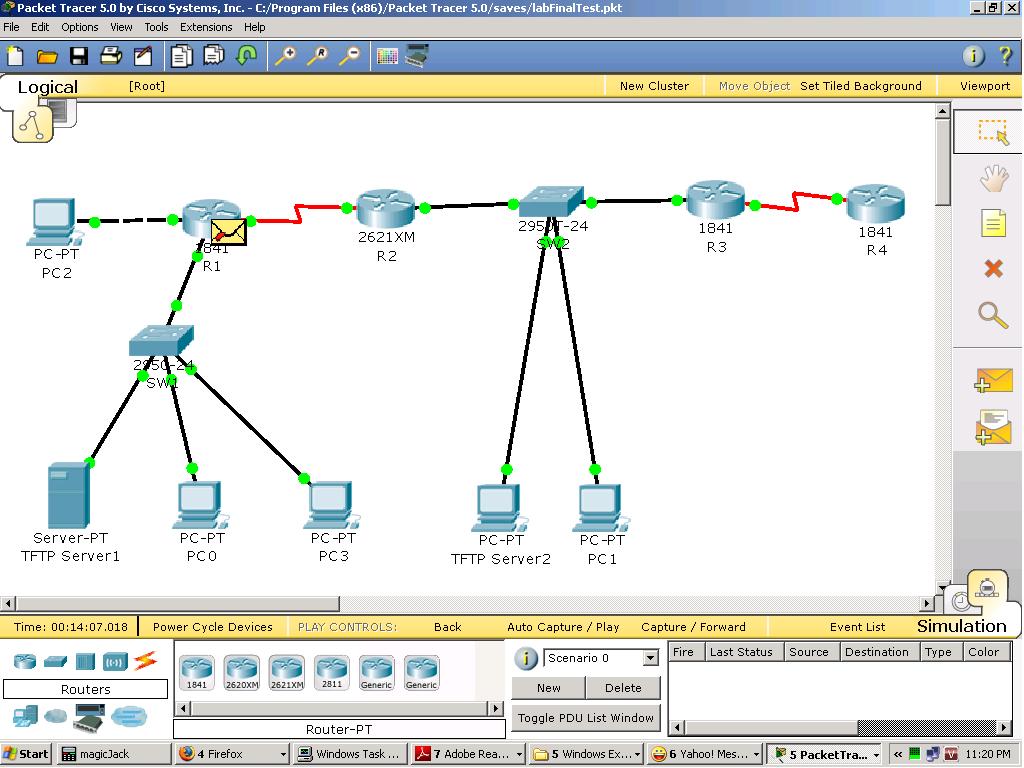1024x768 pixels.
Task: Click the Toggle PDU List Window button
Action: 586,718
